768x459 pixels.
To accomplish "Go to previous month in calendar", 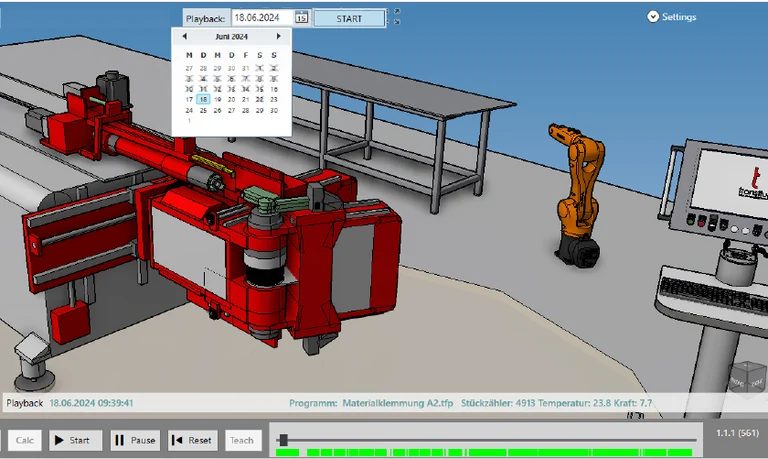I will [184, 36].
